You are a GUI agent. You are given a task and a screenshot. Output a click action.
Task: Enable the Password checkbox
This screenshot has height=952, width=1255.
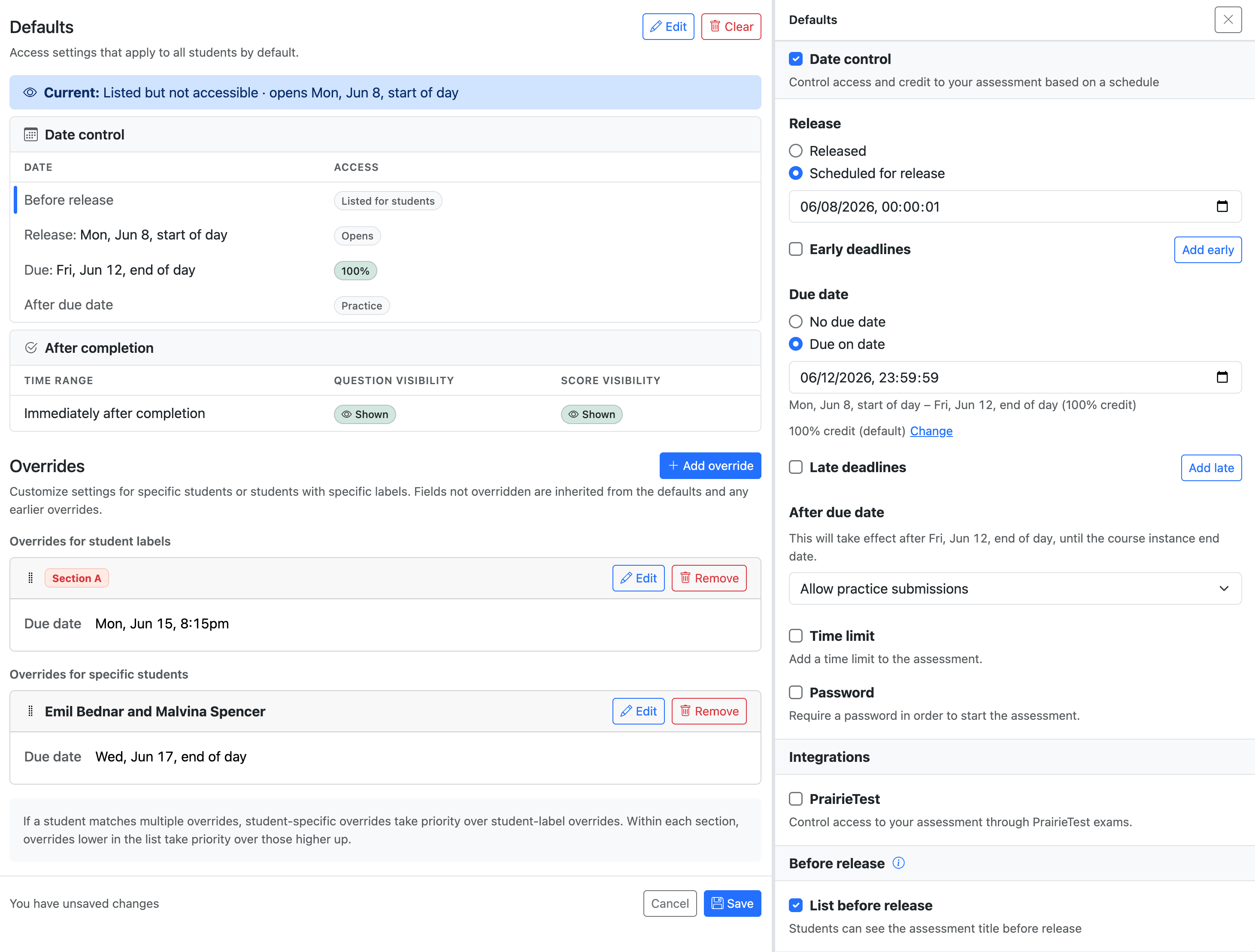(x=795, y=692)
